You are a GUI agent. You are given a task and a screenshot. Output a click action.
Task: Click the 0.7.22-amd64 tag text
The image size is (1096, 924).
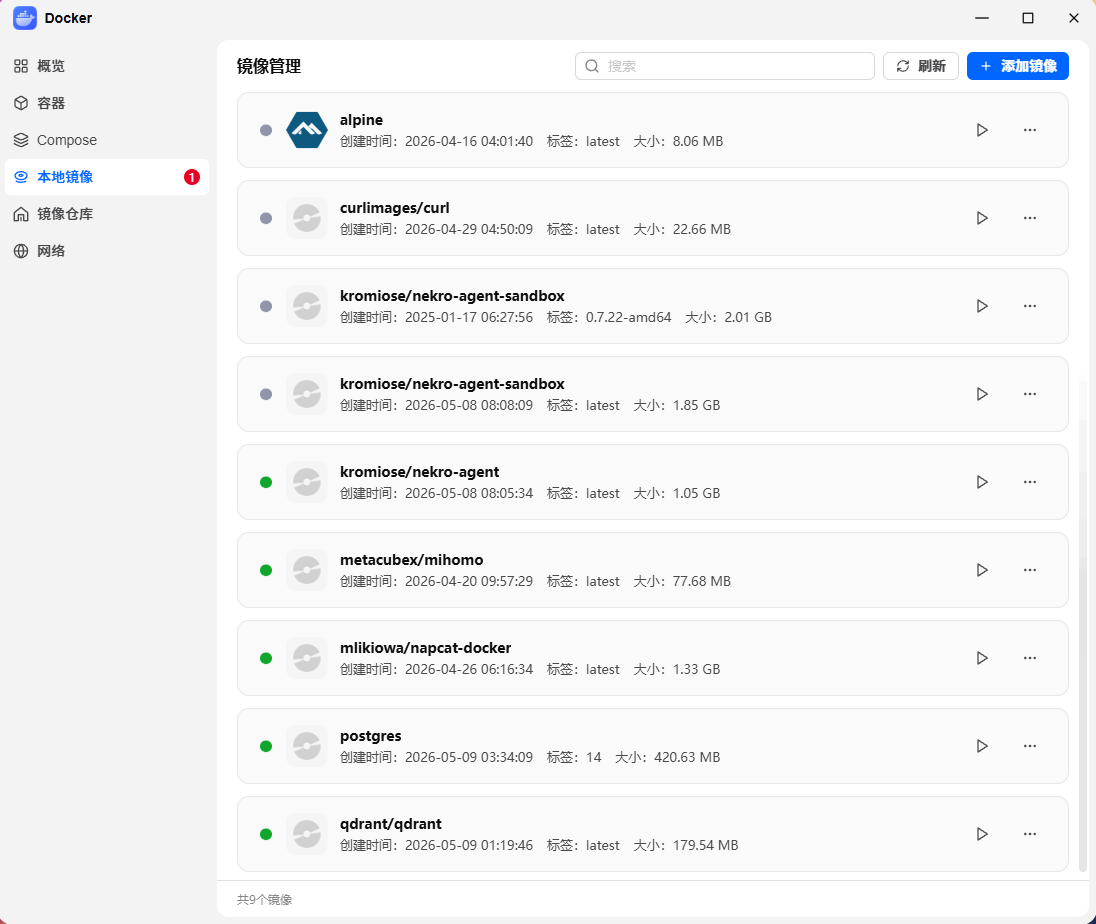[x=628, y=317]
